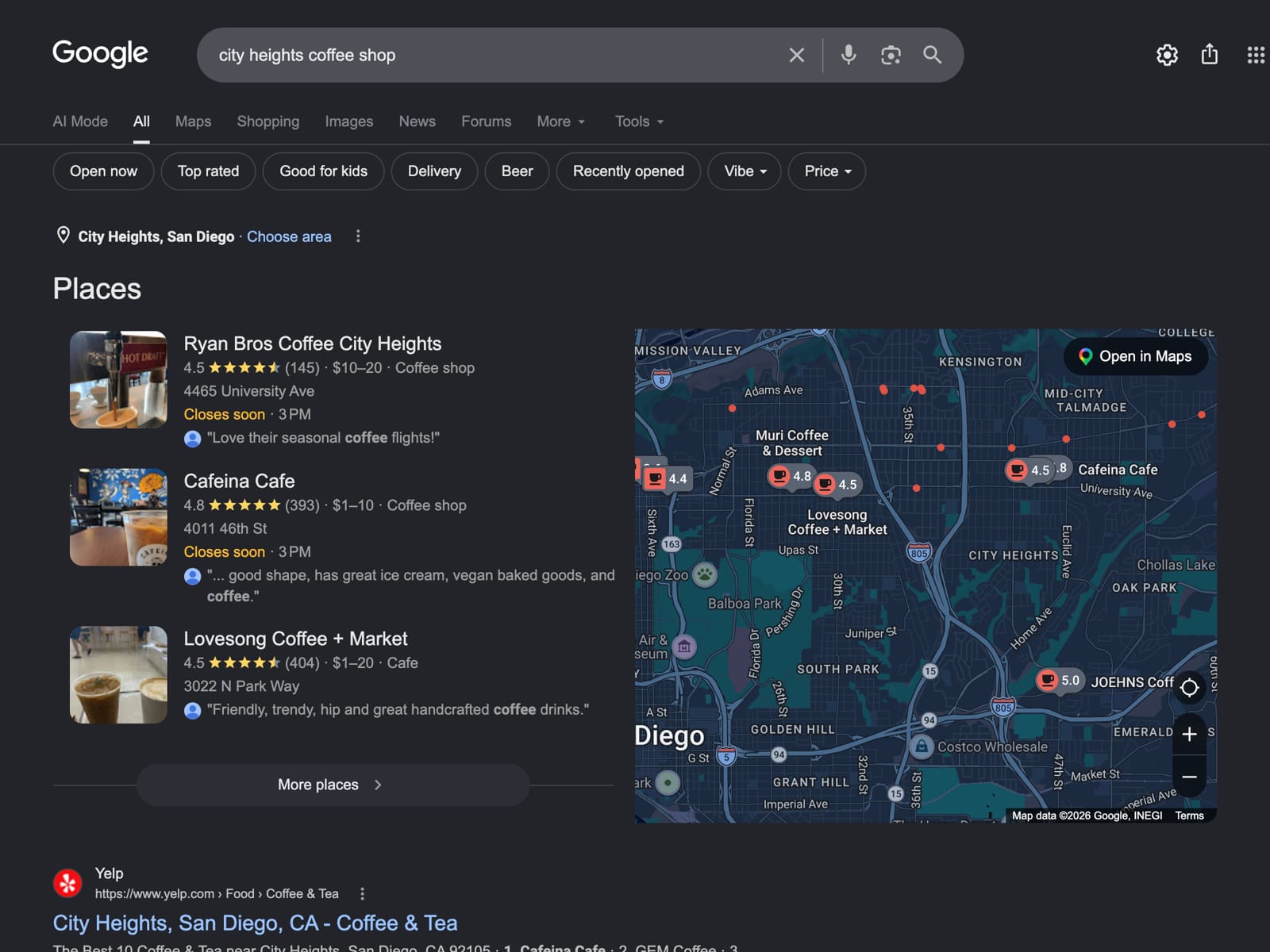Select Lovesong Coffee 4.5 map pin

(x=837, y=484)
